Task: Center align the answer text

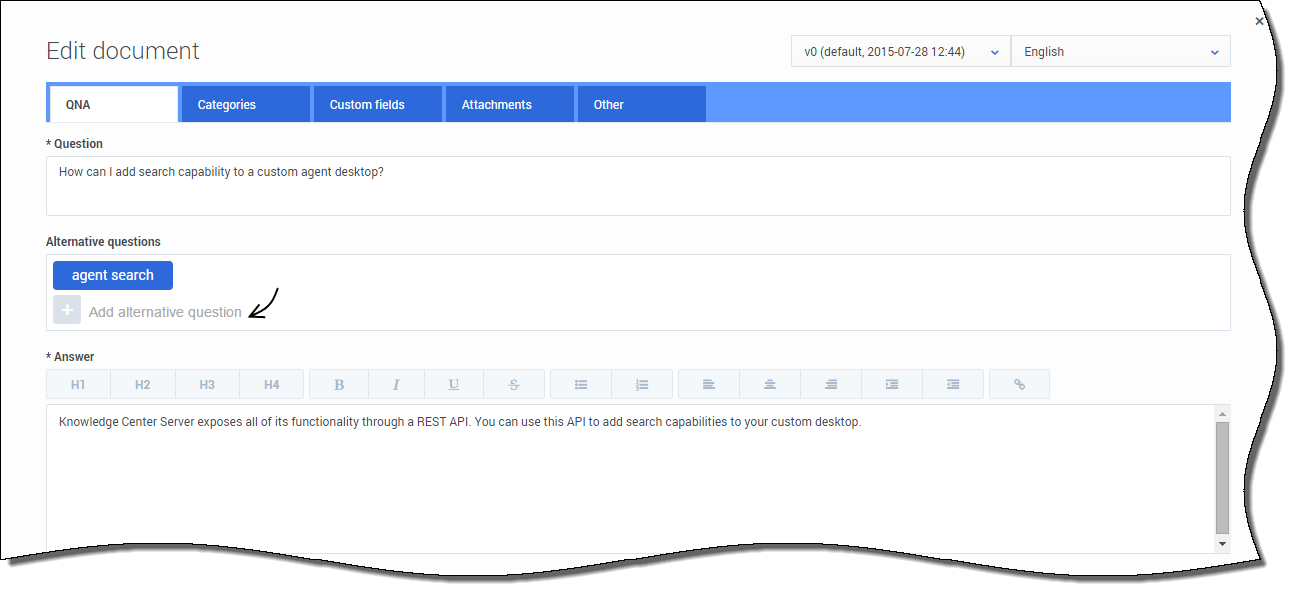Action: [x=770, y=385]
